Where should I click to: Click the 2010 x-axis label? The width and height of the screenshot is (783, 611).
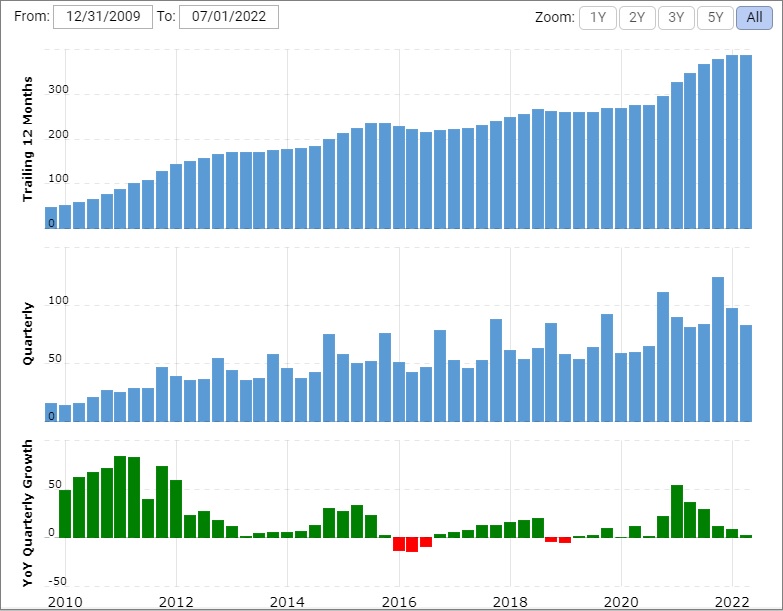click(x=65, y=602)
